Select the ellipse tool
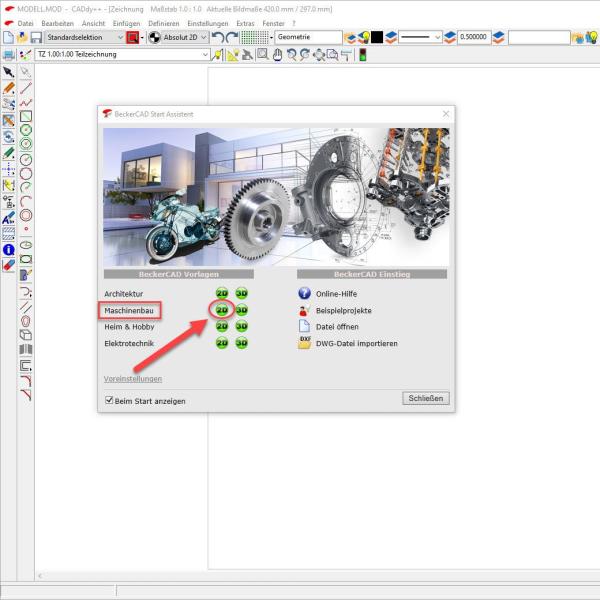 point(26,245)
